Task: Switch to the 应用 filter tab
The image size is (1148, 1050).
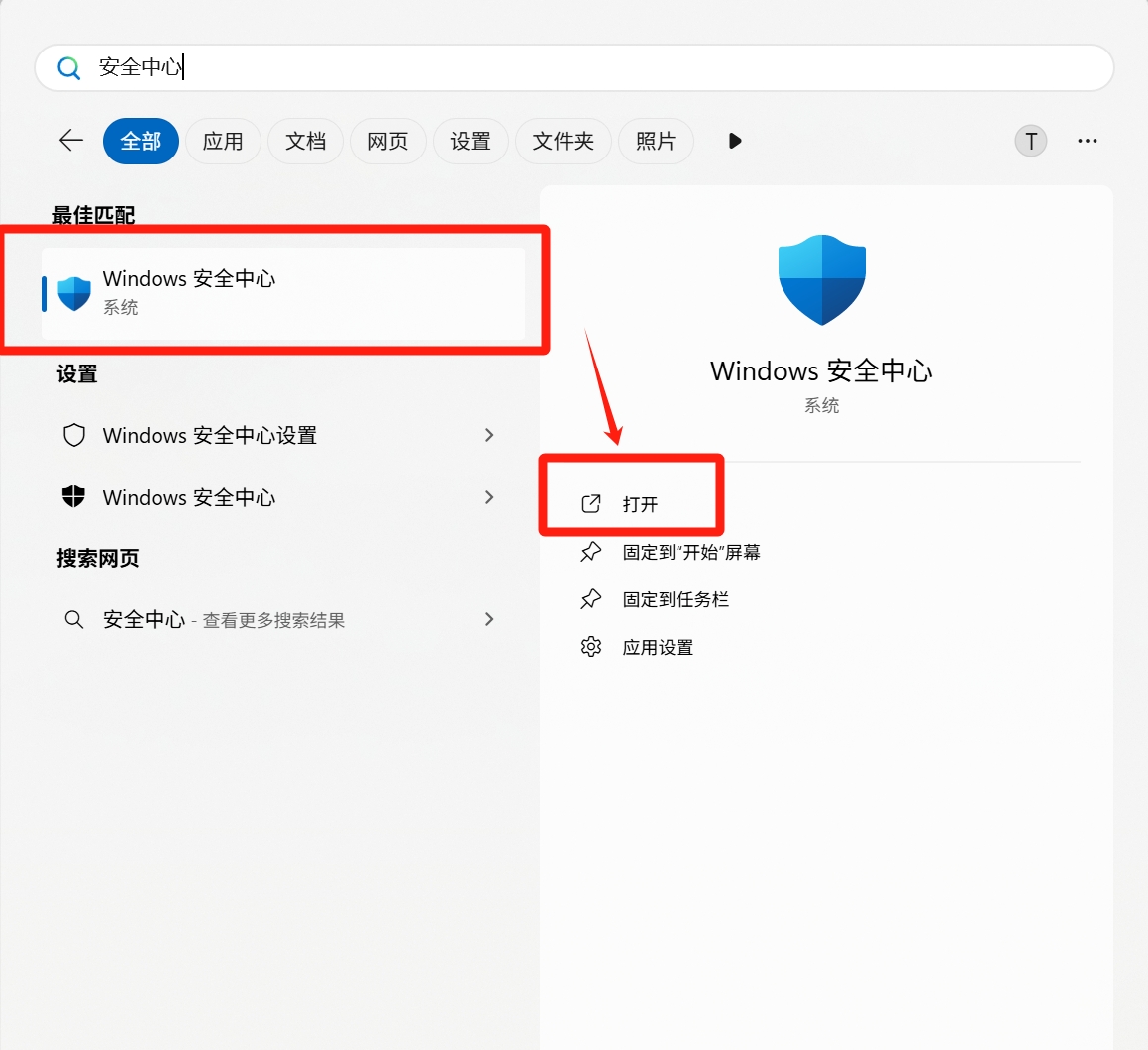Action: pos(223,141)
